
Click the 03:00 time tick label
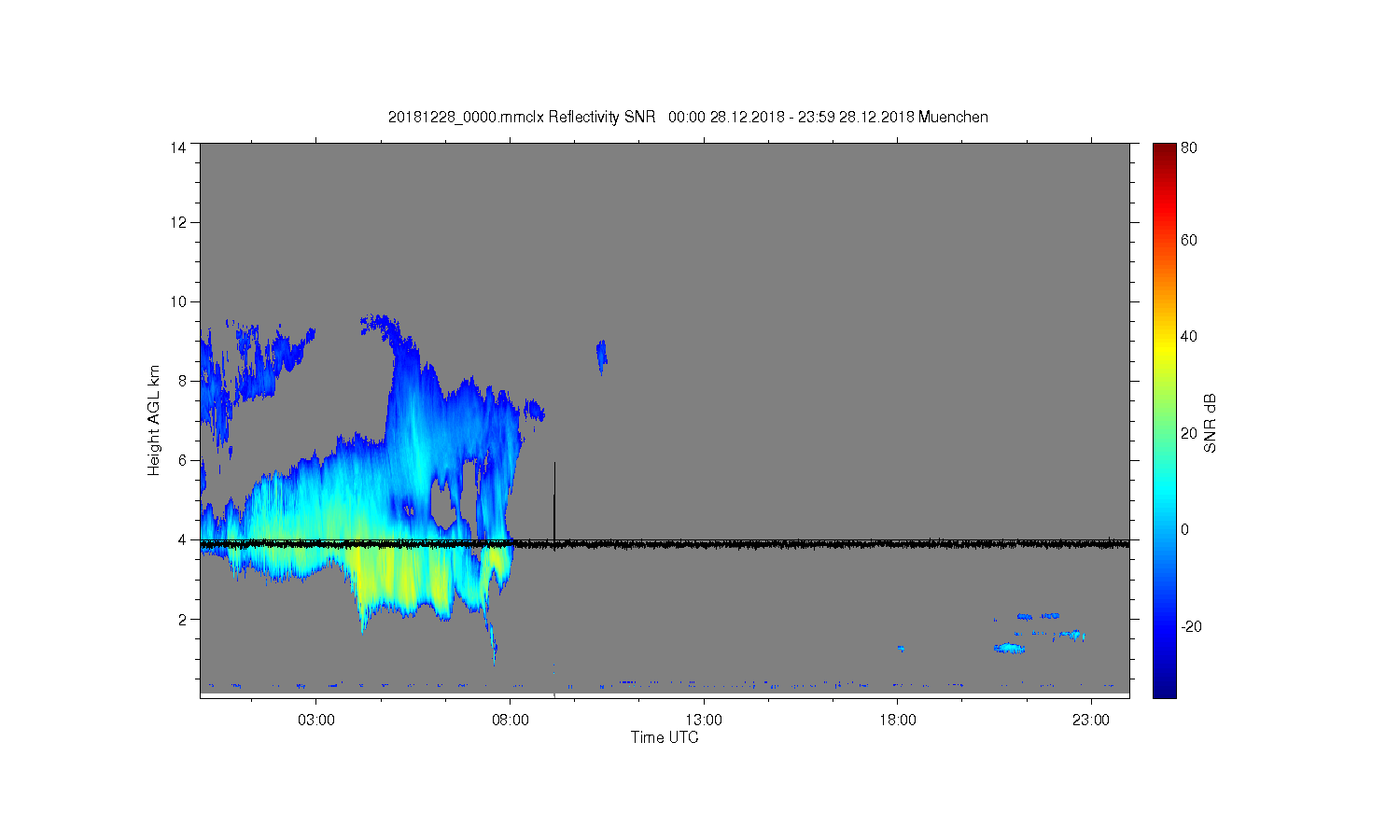(316, 721)
